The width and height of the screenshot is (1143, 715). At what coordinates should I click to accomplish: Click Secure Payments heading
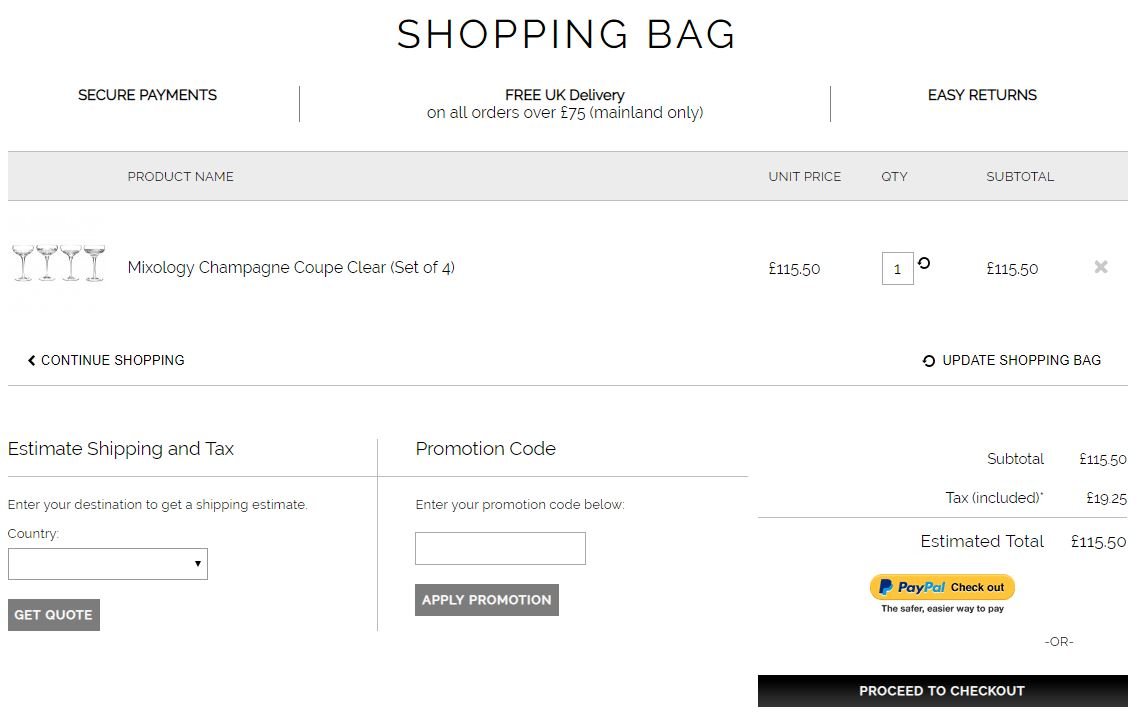pos(147,95)
